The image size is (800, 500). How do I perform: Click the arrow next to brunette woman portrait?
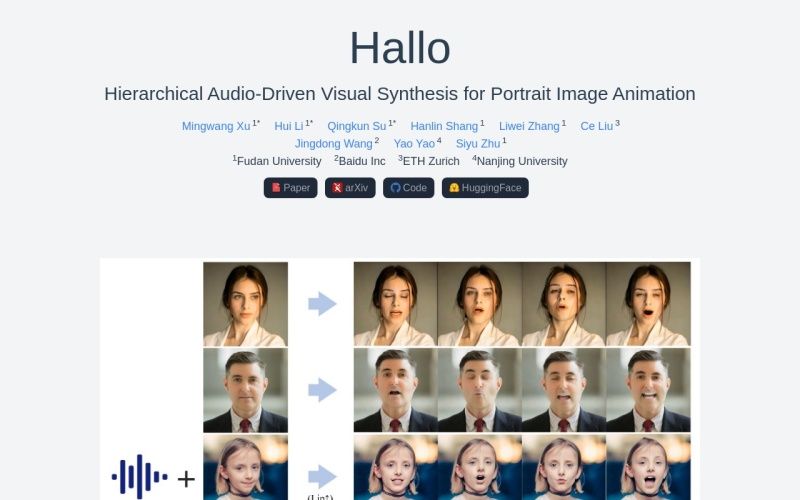[322, 304]
